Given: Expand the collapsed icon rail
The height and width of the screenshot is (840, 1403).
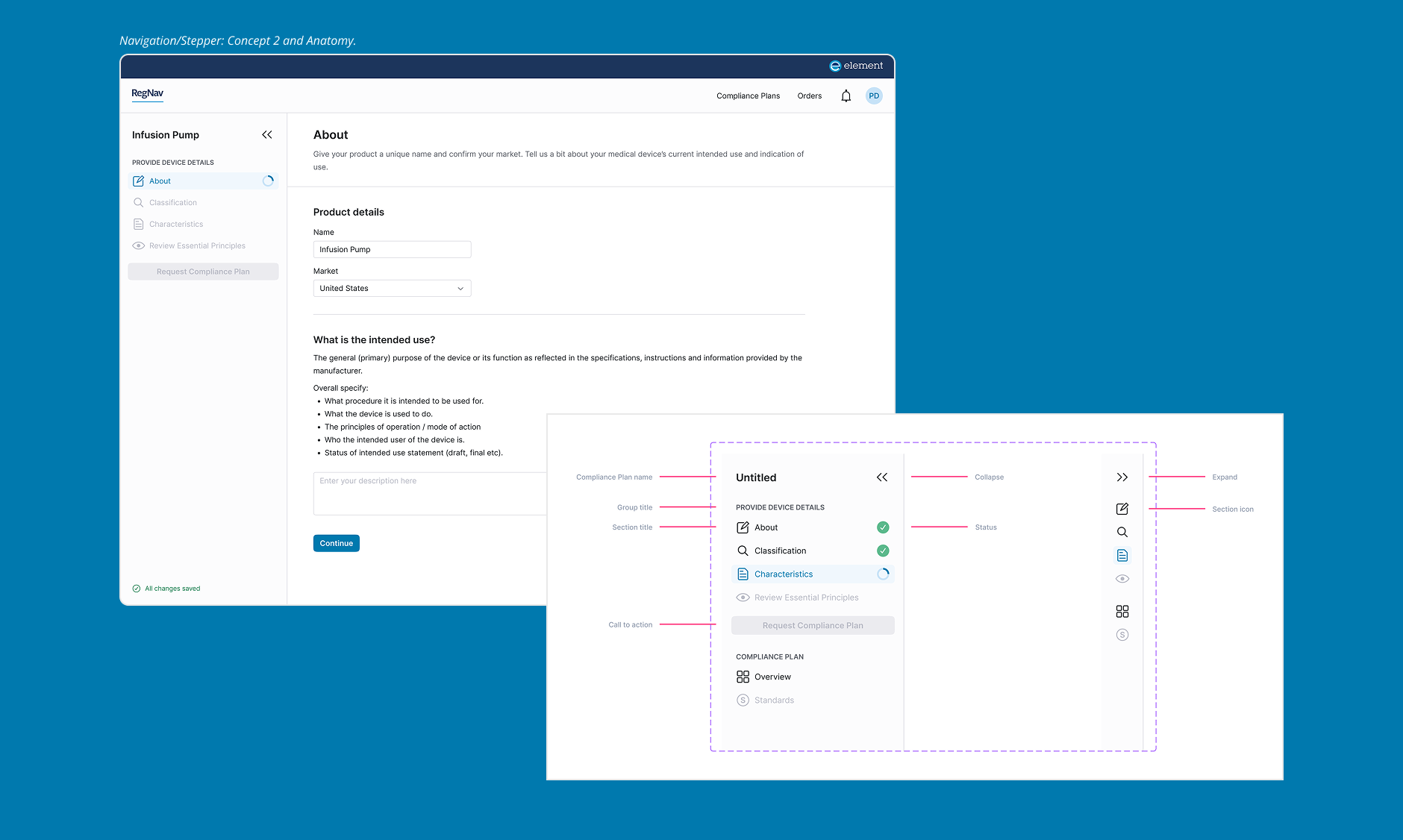Looking at the screenshot, I should point(1122,477).
